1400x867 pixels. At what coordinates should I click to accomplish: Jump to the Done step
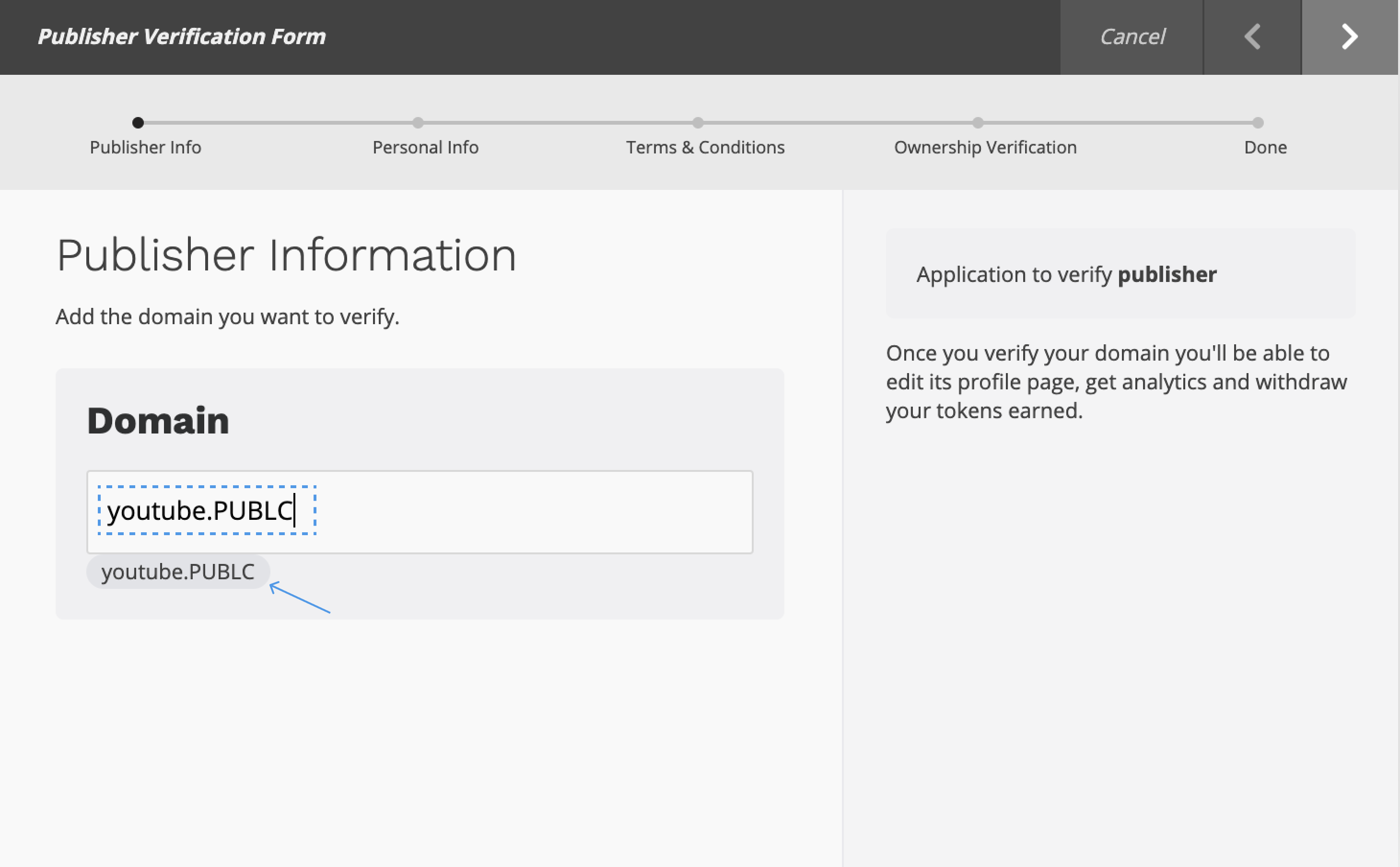tap(1265, 147)
